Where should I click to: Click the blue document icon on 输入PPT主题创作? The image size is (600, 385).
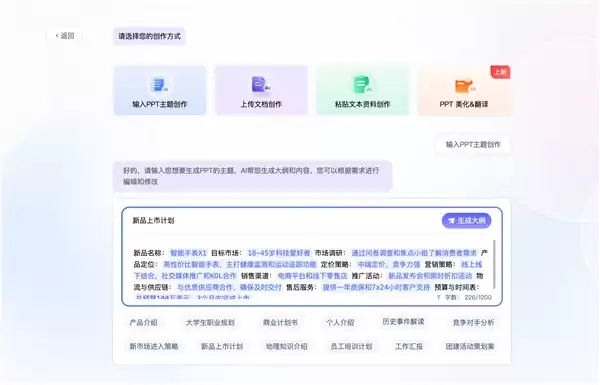(160, 85)
